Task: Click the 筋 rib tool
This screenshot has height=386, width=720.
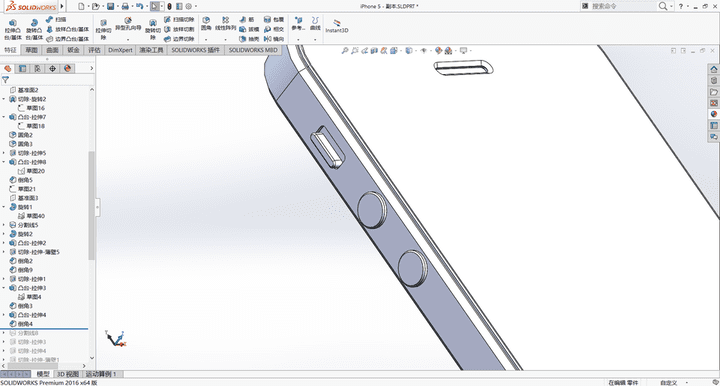Action: (x=247, y=20)
